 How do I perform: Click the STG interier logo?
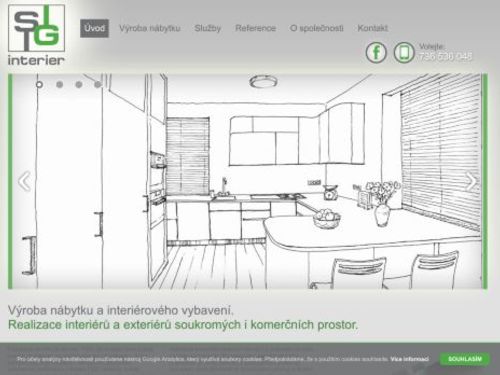36,35
